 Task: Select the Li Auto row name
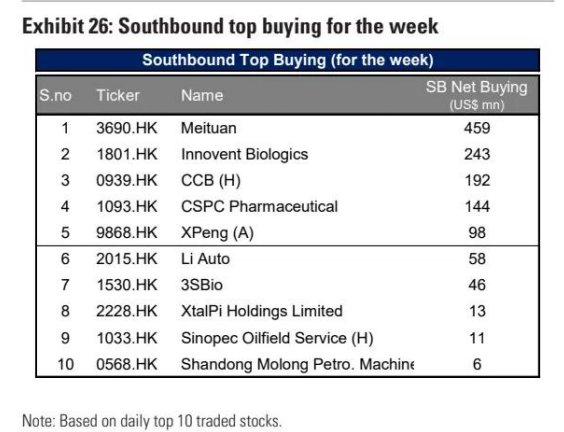[x=205, y=259]
